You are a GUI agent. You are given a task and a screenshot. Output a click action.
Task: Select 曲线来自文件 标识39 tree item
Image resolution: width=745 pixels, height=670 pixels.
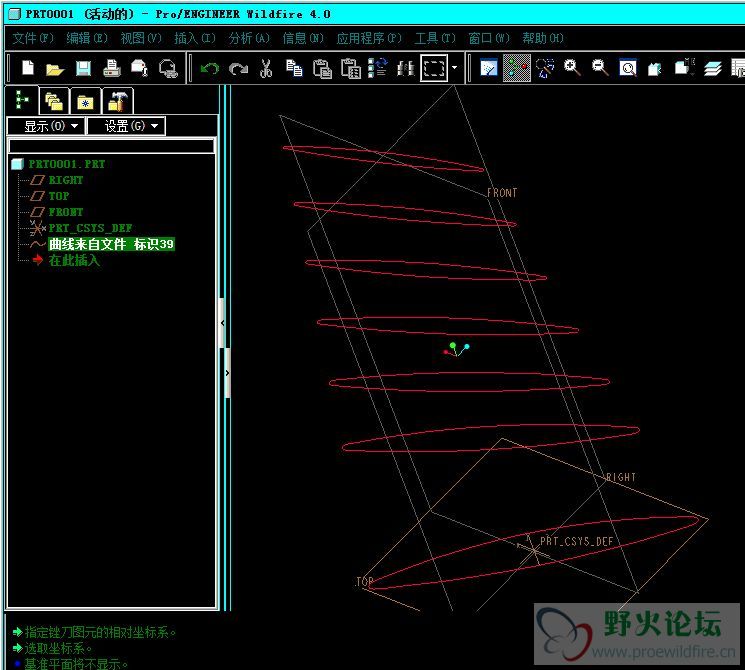(x=111, y=244)
